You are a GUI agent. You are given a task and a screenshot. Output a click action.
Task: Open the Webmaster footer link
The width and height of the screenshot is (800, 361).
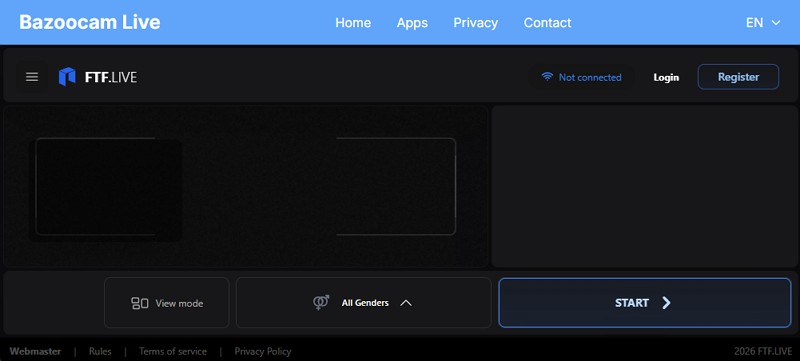(35, 351)
